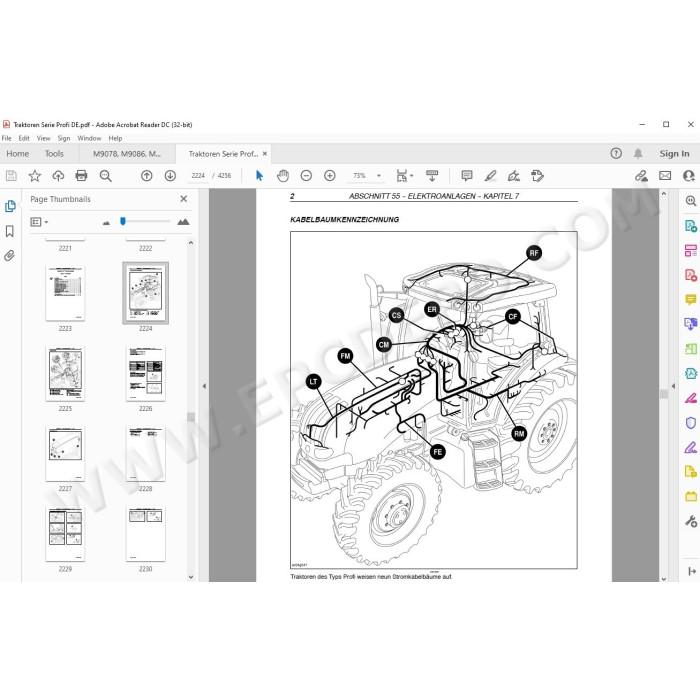The height and width of the screenshot is (700, 700).
Task: Expand the right tools pane
Action: [692, 571]
